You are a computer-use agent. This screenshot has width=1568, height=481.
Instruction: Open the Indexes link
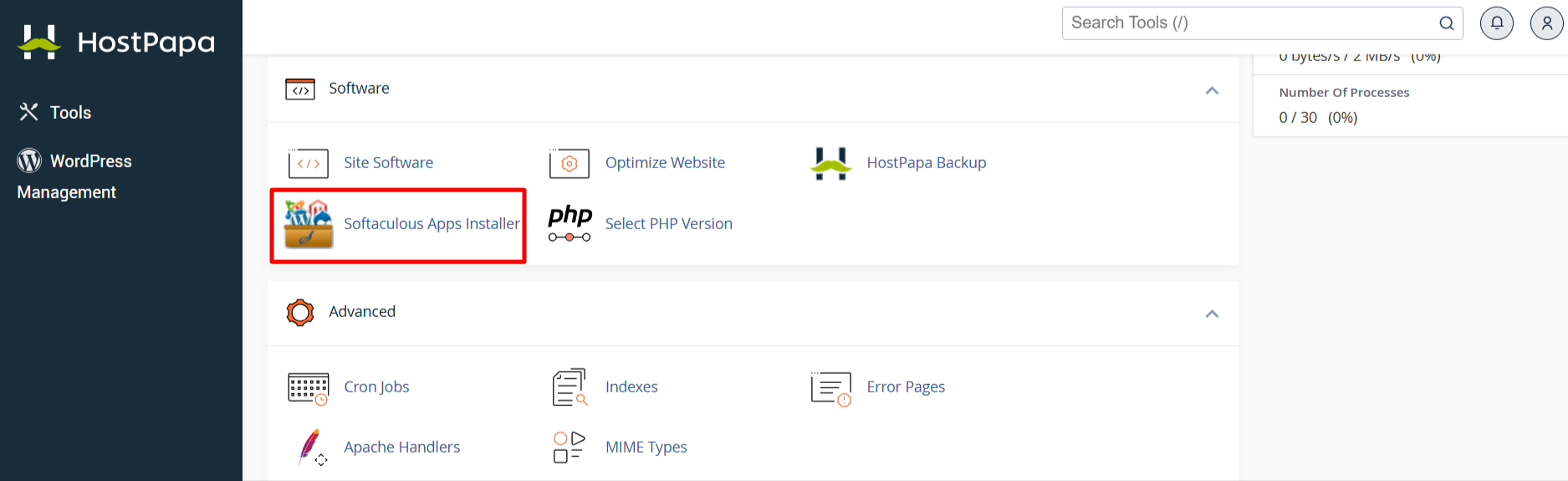[x=631, y=386]
